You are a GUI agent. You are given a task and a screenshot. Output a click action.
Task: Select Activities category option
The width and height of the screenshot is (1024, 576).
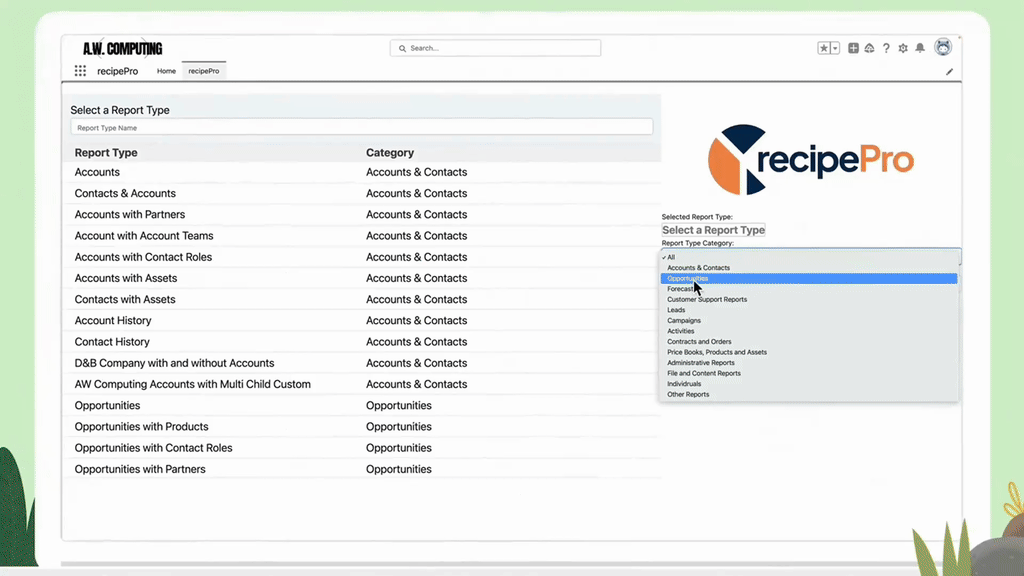click(x=809, y=331)
